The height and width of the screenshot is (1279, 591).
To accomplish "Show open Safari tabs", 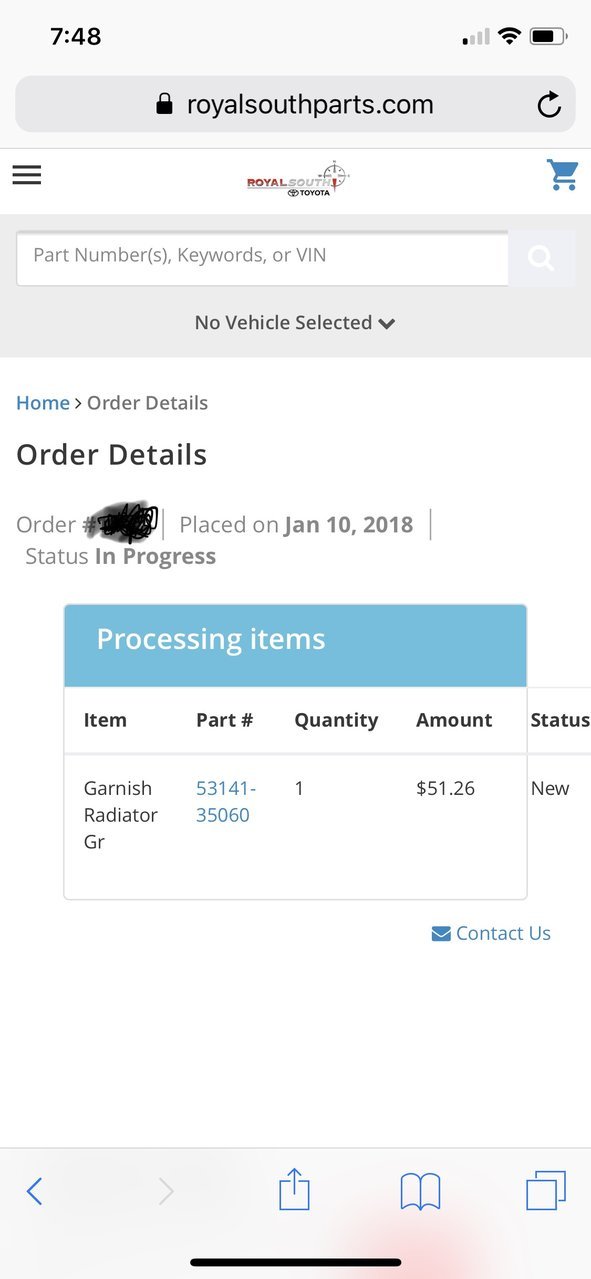I will click(x=546, y=1191).
